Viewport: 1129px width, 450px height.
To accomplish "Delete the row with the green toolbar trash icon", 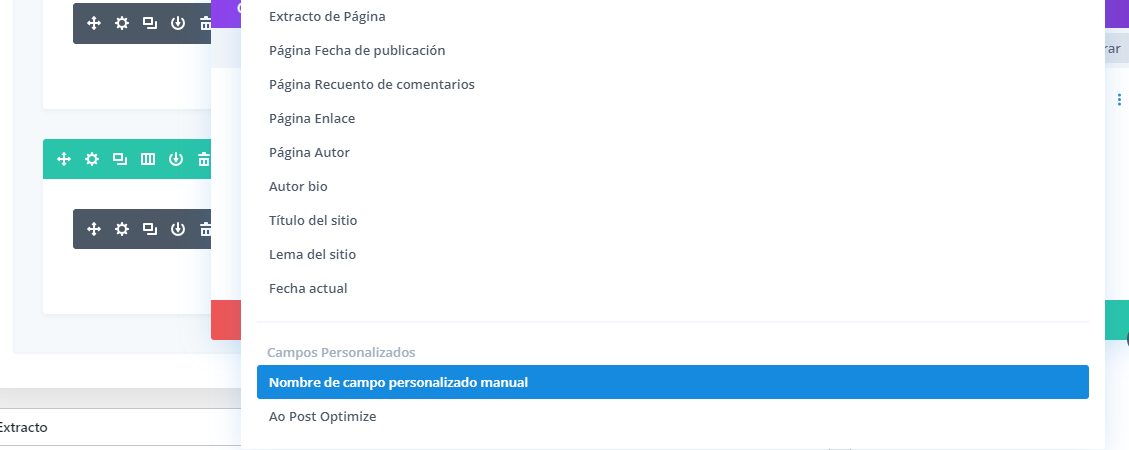I will click(204, 159).
